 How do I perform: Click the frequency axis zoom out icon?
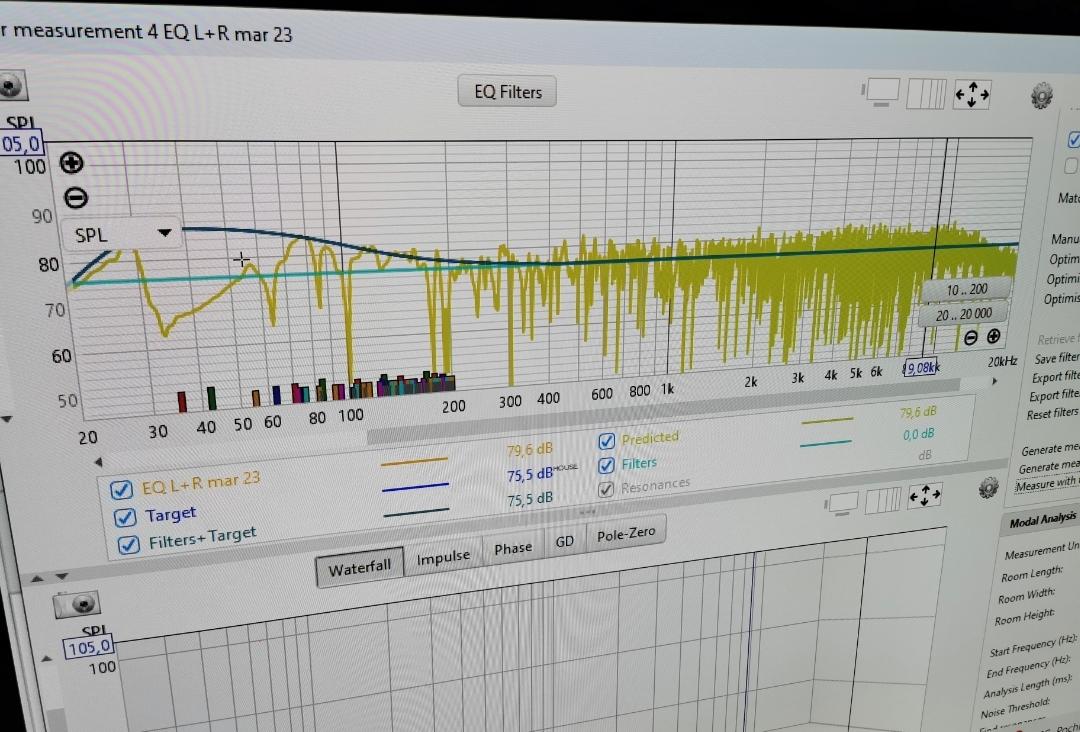[970, 338]
